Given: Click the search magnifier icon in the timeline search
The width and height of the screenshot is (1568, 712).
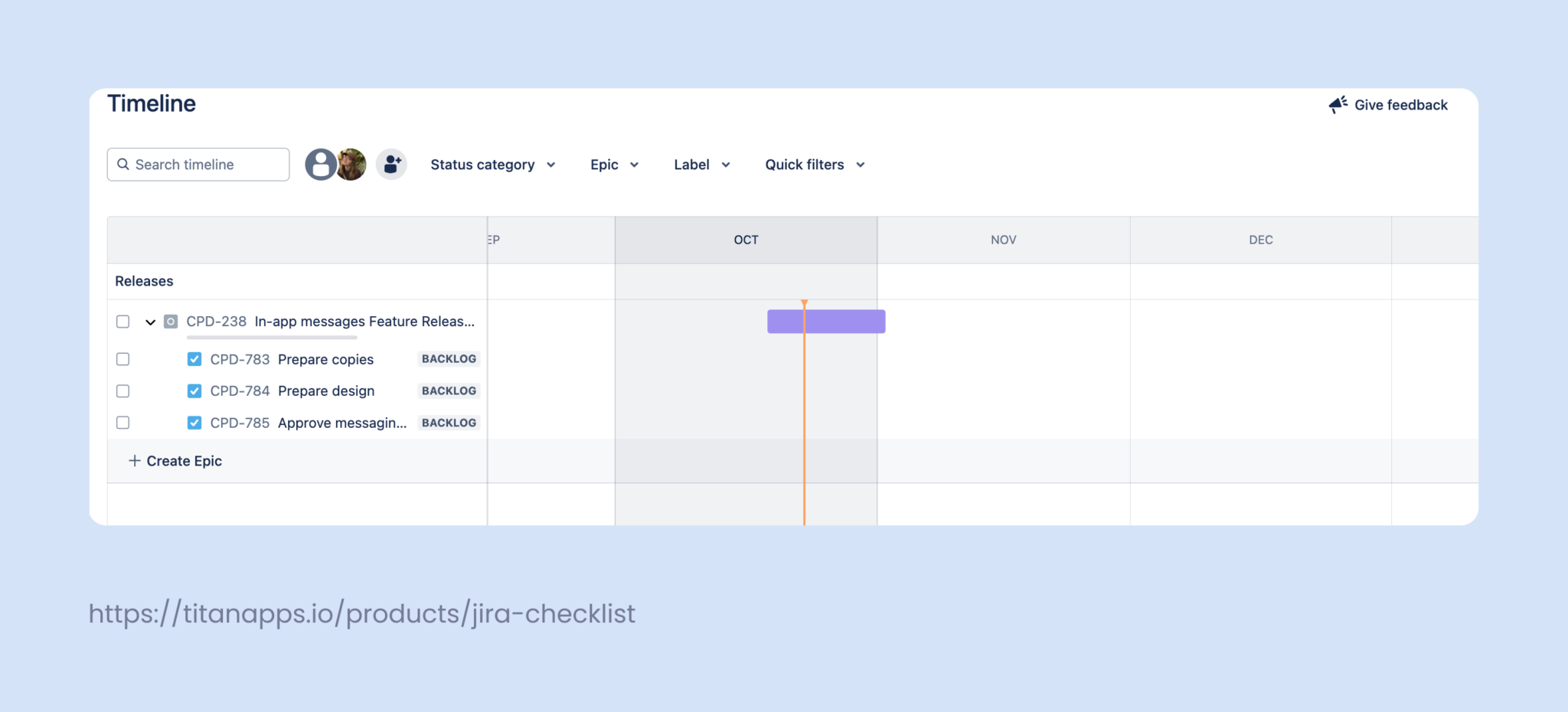Looking at the screenshot, I should point(124,164).
